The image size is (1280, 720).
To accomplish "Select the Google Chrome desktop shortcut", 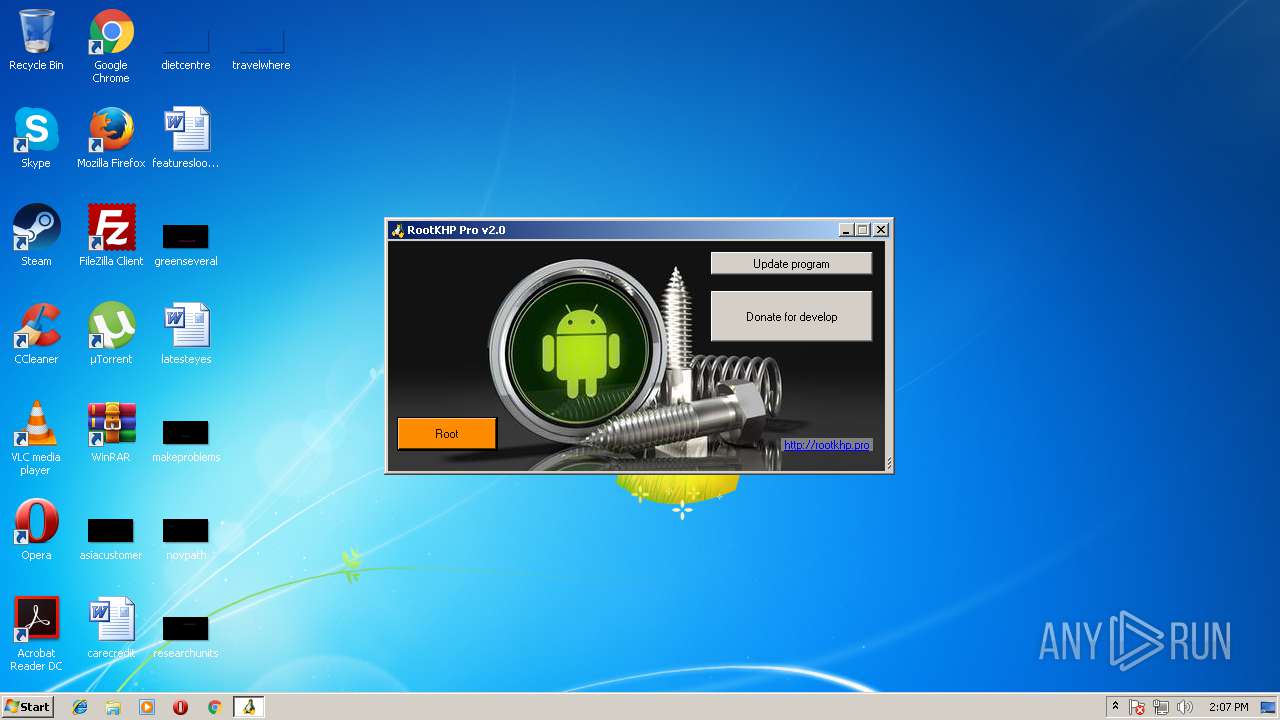I will click(111, 46).
